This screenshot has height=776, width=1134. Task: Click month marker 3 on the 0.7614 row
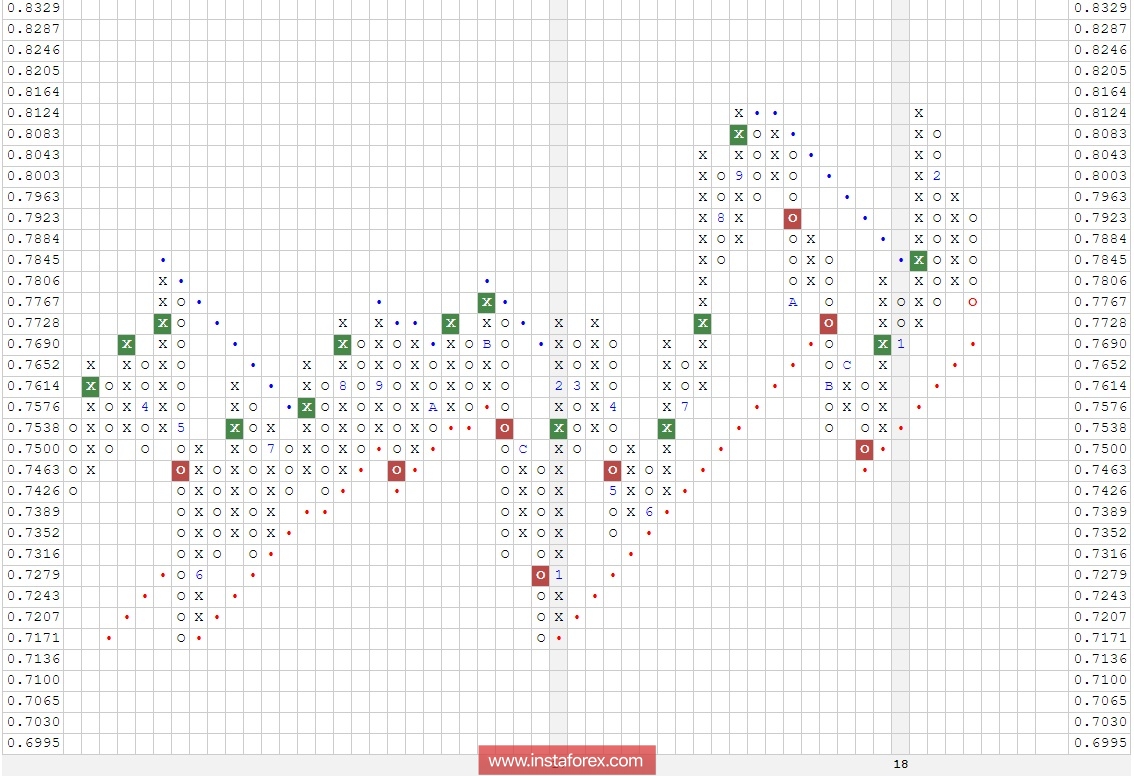577,386
